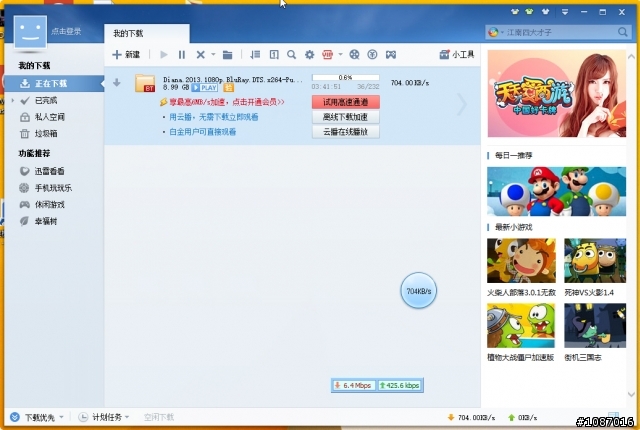Click the yuan coin icon in toolbar
The width and height of the screenshot is (640, 430).
tap(372, 54)
